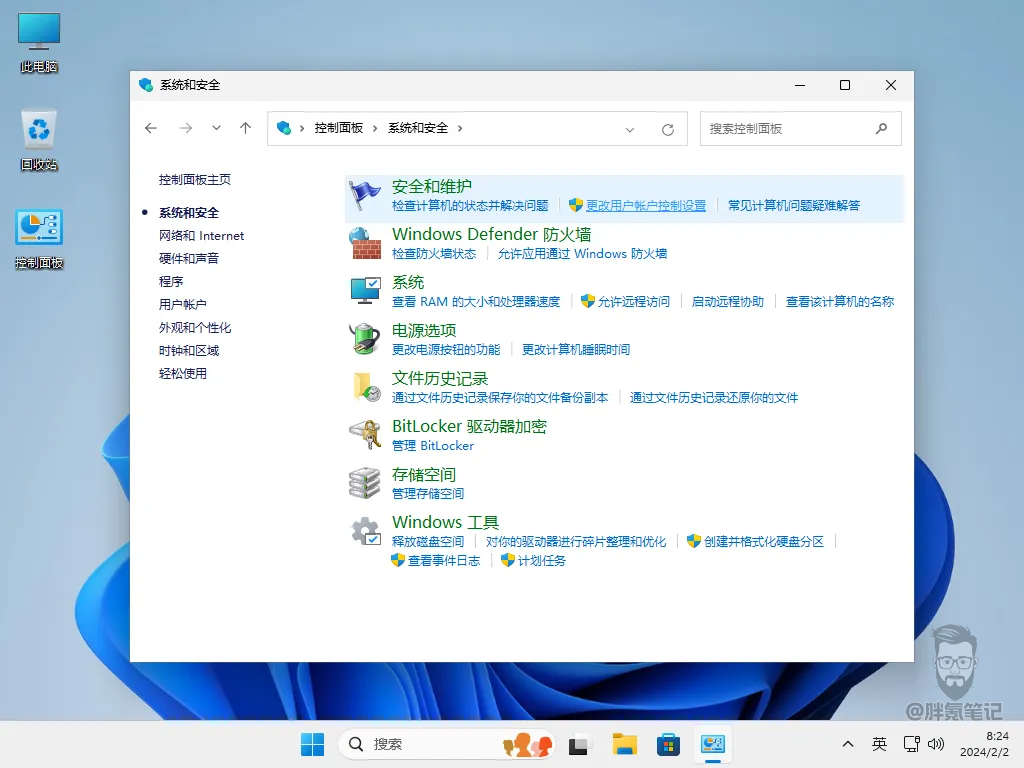Select 程序 in the sidebar
Screen dimensions: 1024x768
(170, 281)
